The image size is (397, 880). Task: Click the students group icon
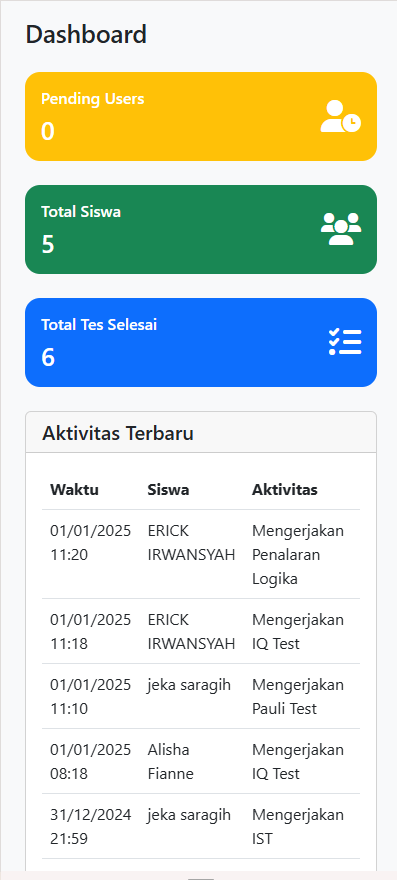(x=341, y=229)
